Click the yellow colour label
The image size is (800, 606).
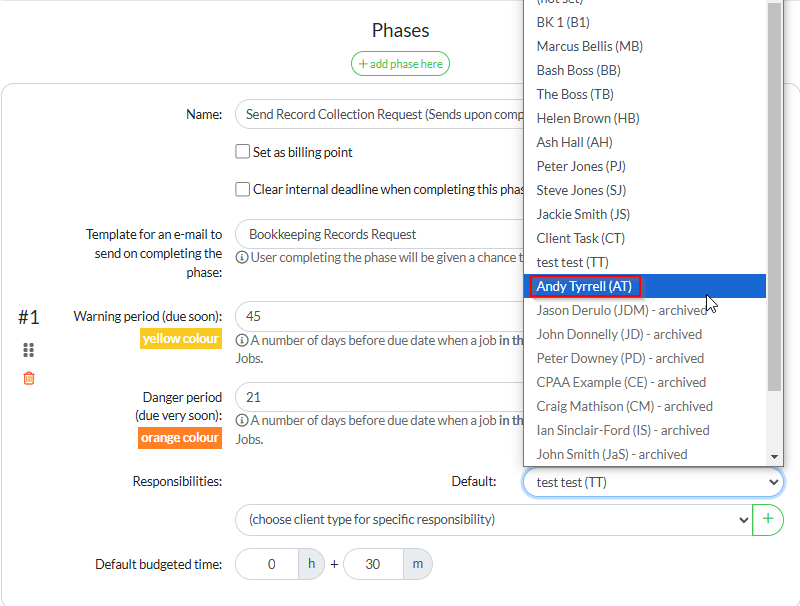(181, 339)
